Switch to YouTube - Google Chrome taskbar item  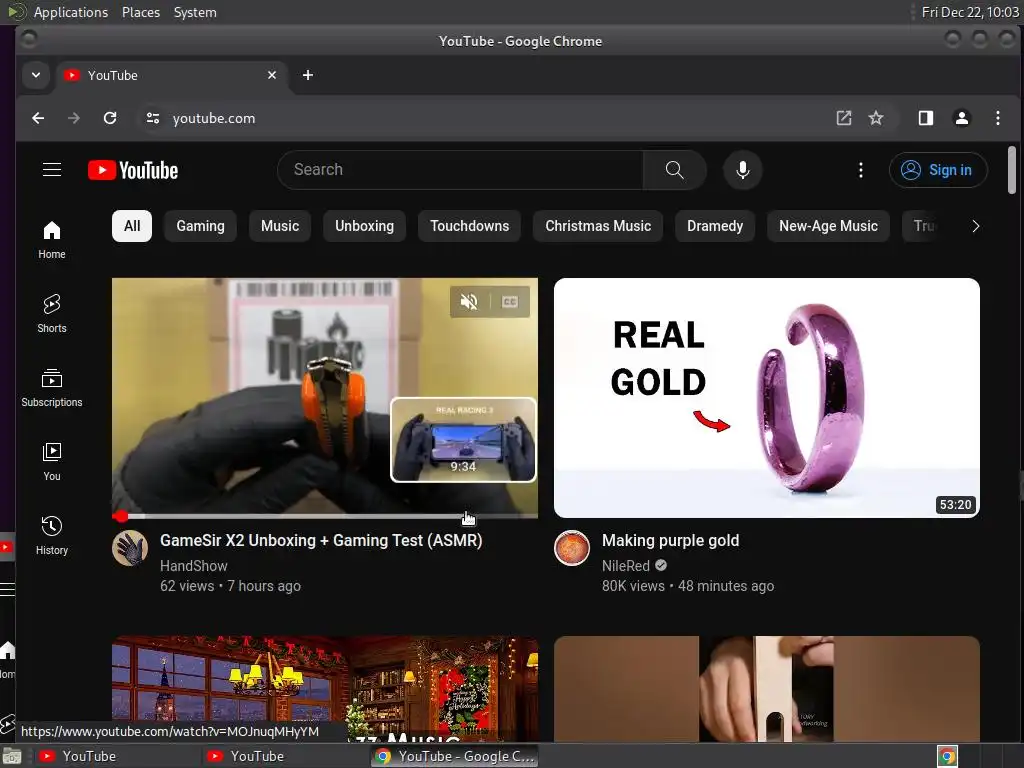point(457,756)
